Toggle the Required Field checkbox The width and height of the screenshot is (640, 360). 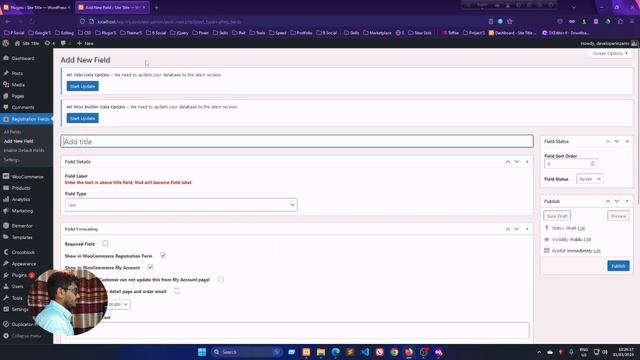point(105,243)
